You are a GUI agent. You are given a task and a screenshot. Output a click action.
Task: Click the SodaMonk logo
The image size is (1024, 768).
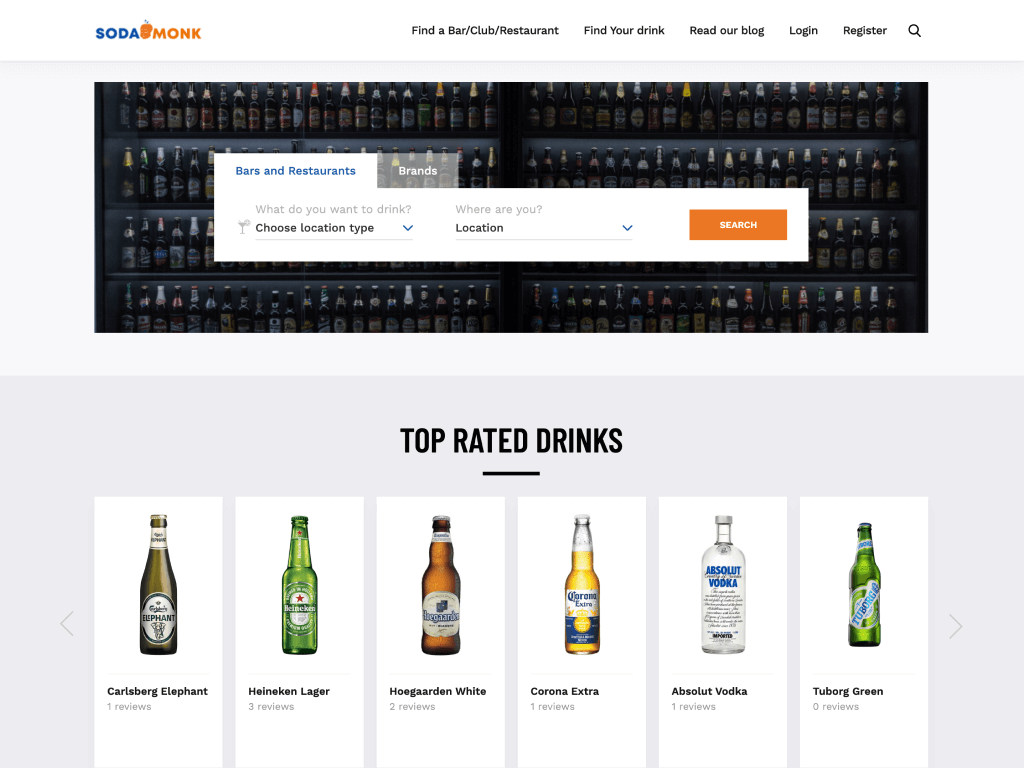(148, 31)
